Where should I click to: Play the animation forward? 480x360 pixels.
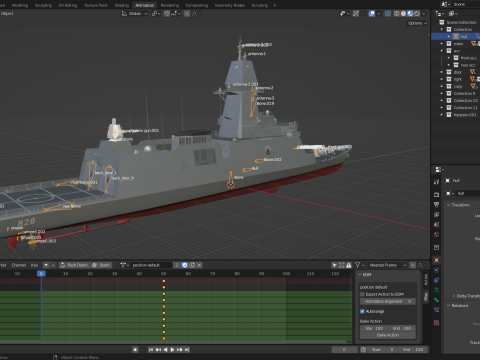(172, 350)
